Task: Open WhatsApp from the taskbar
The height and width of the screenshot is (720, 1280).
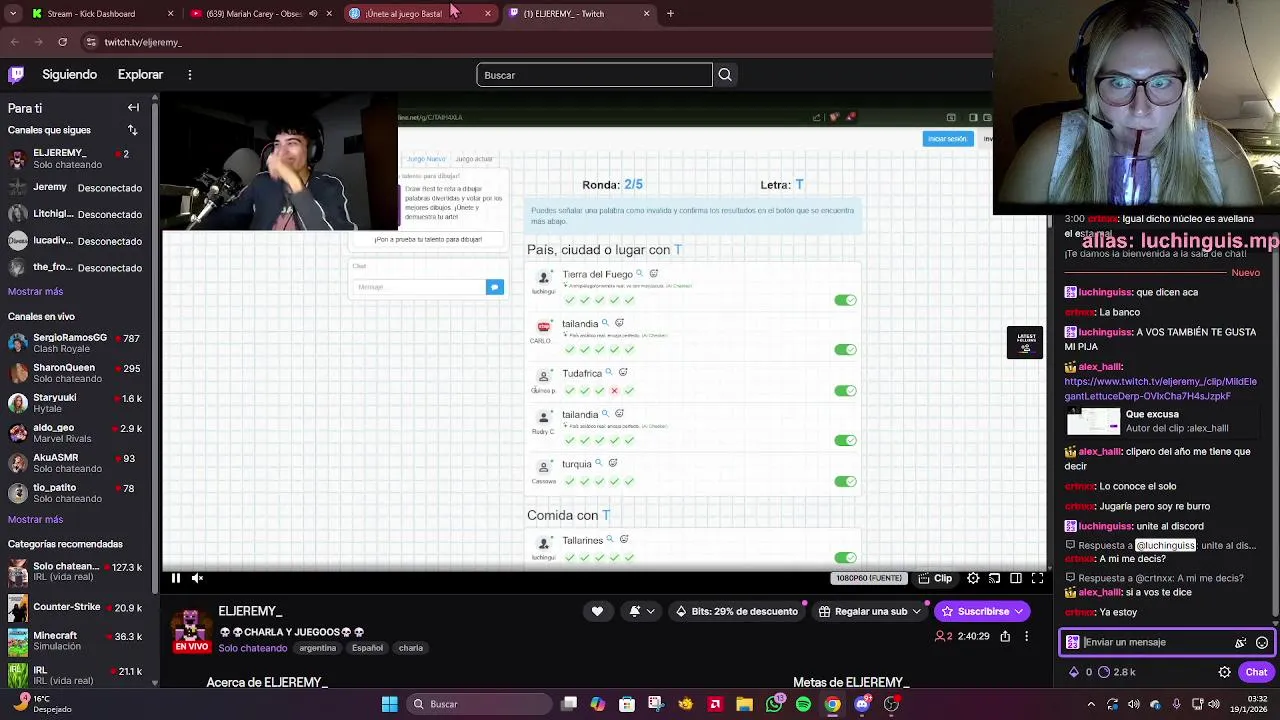Action: click(x=774, y=704)
